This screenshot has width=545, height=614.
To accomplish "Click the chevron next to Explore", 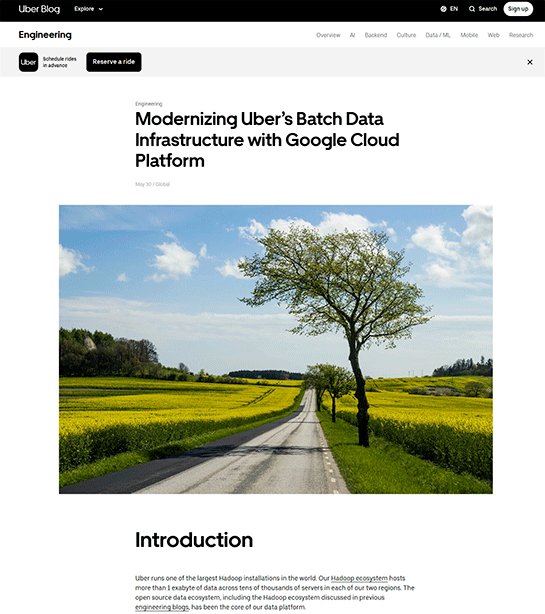I will (x=101, y=9).
